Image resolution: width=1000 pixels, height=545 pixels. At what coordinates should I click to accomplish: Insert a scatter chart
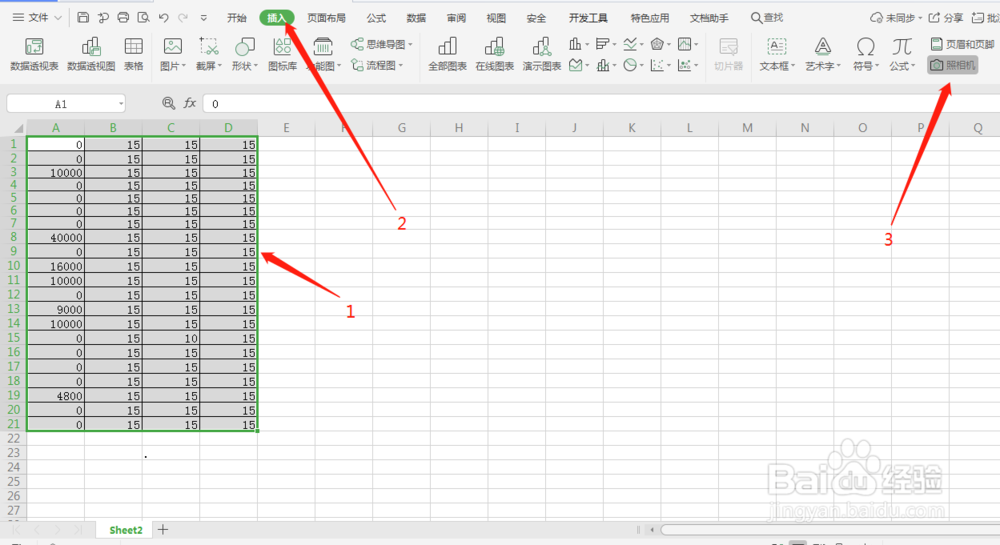click(657, 65)
